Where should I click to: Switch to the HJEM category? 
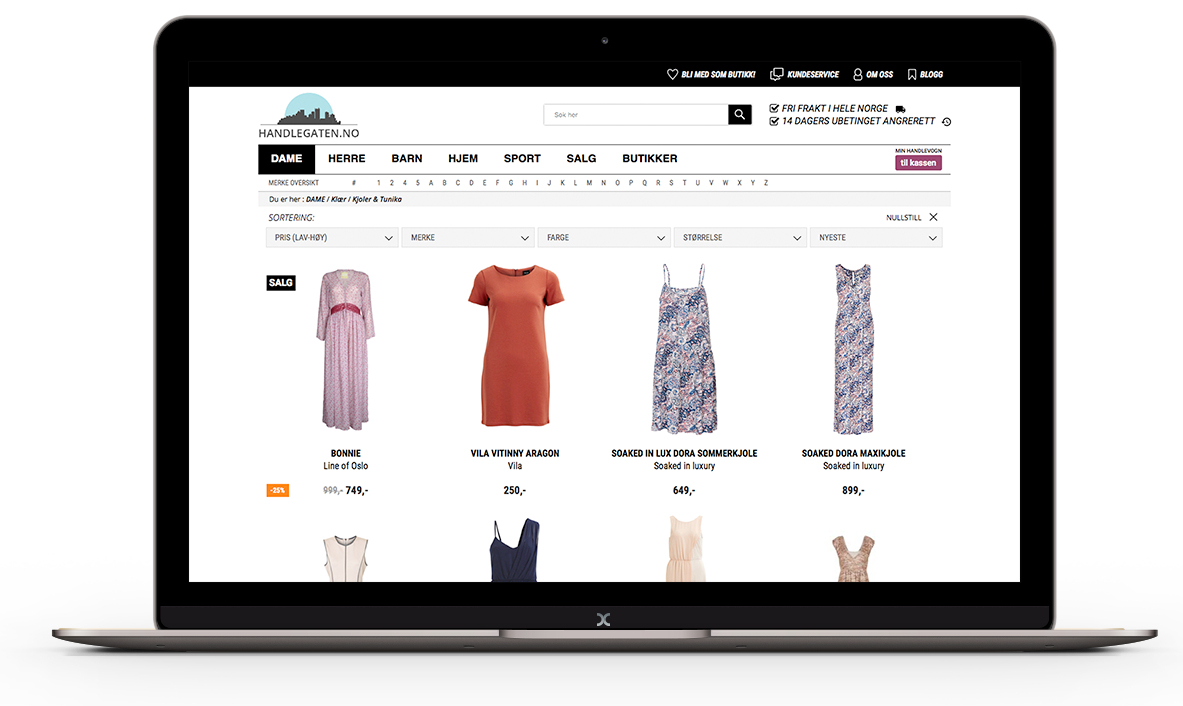point(463,158)
